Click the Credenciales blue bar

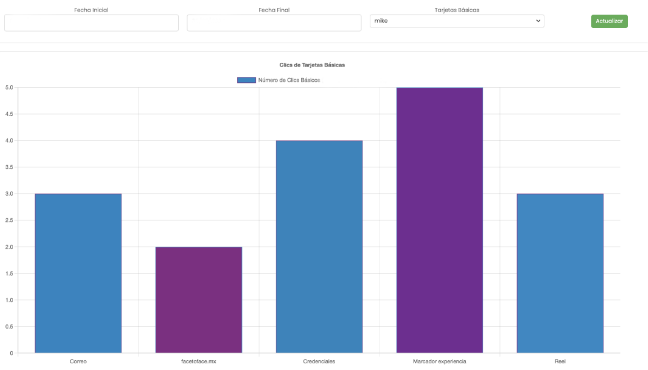[319, 247]
